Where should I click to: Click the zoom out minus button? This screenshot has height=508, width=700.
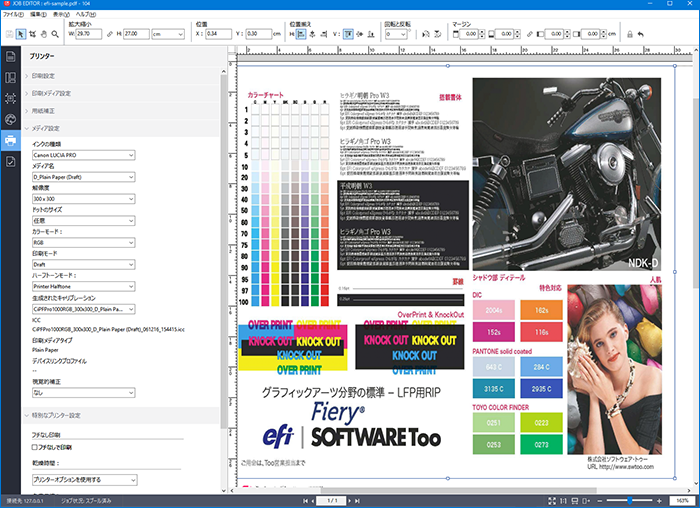pos(600,501)
